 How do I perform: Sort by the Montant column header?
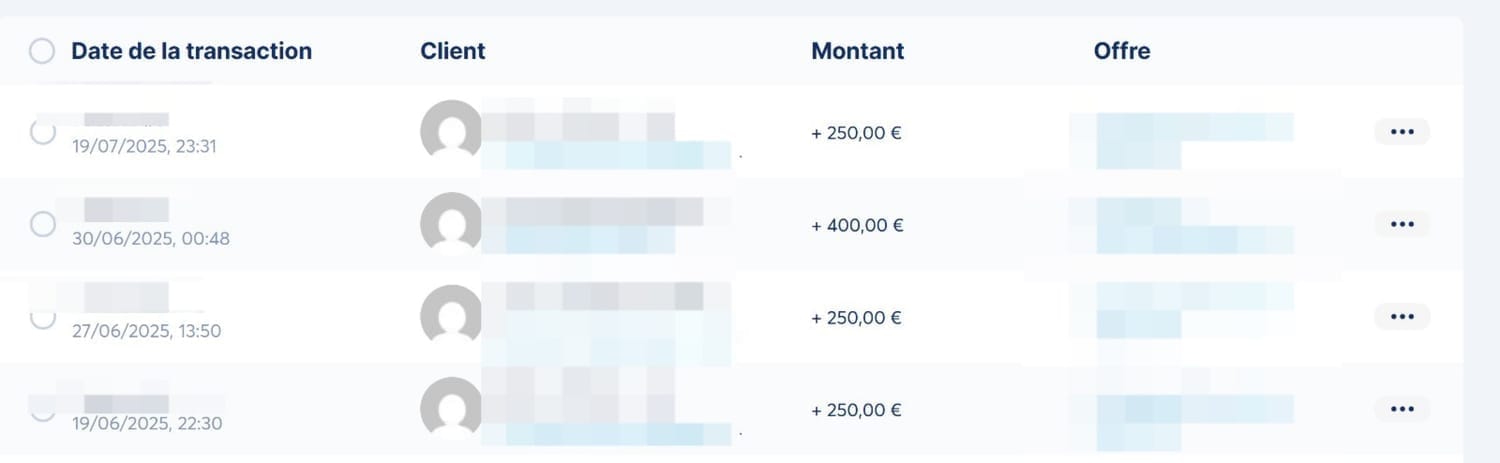(858, 51)
